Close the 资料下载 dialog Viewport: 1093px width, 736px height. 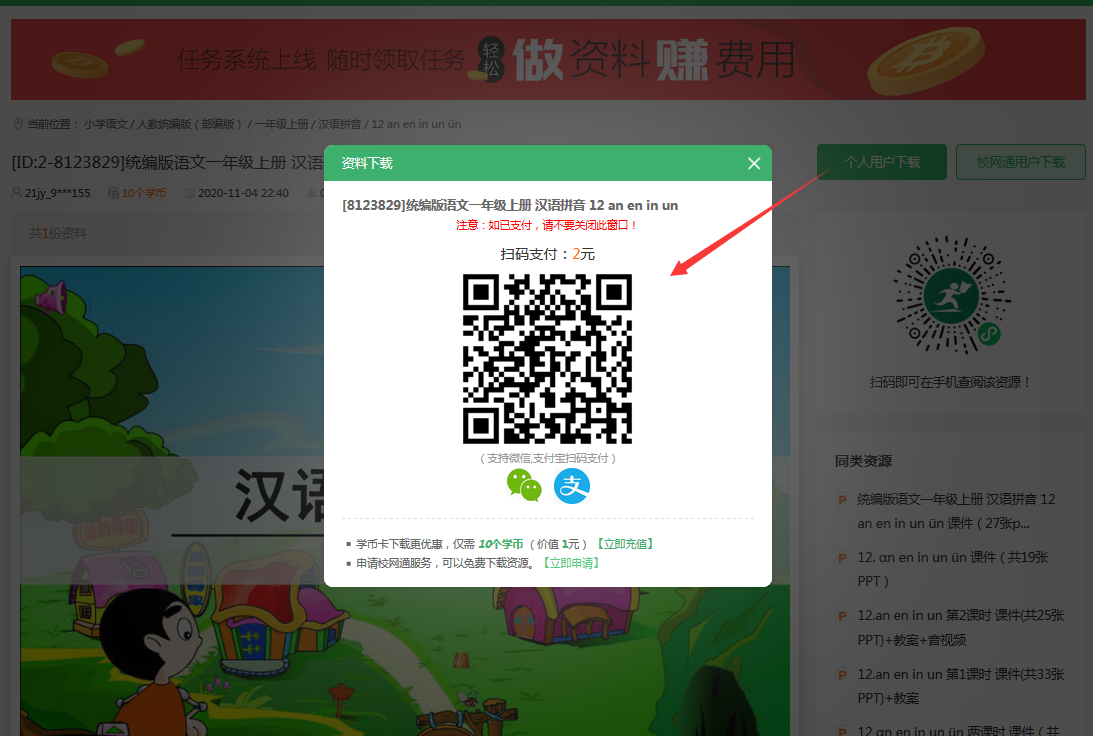(754, 163)
